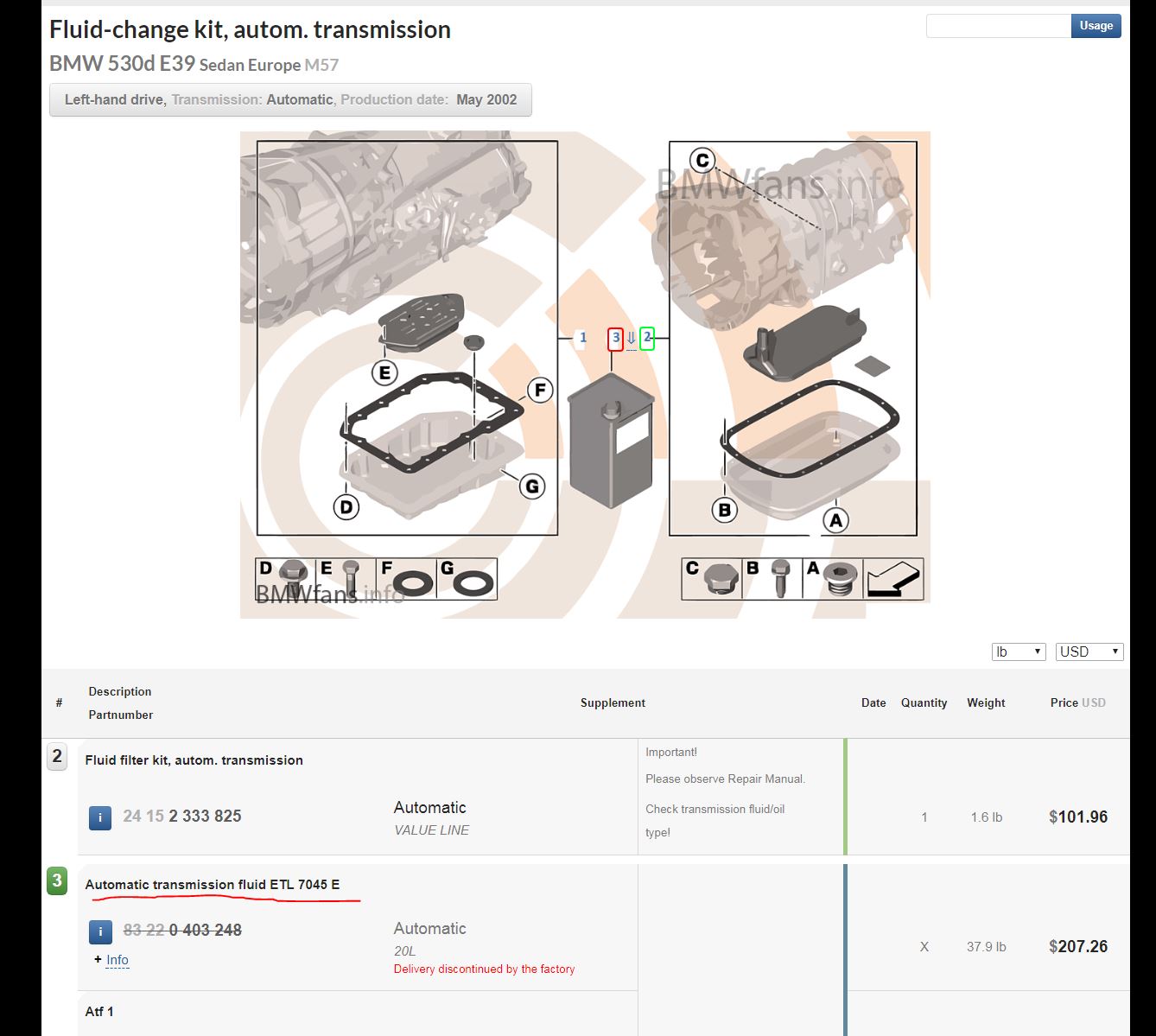Expand the Info section under part 83 22 0 403 248
The height and width of the screenshot is (1036, 1156).
[117, 960]
